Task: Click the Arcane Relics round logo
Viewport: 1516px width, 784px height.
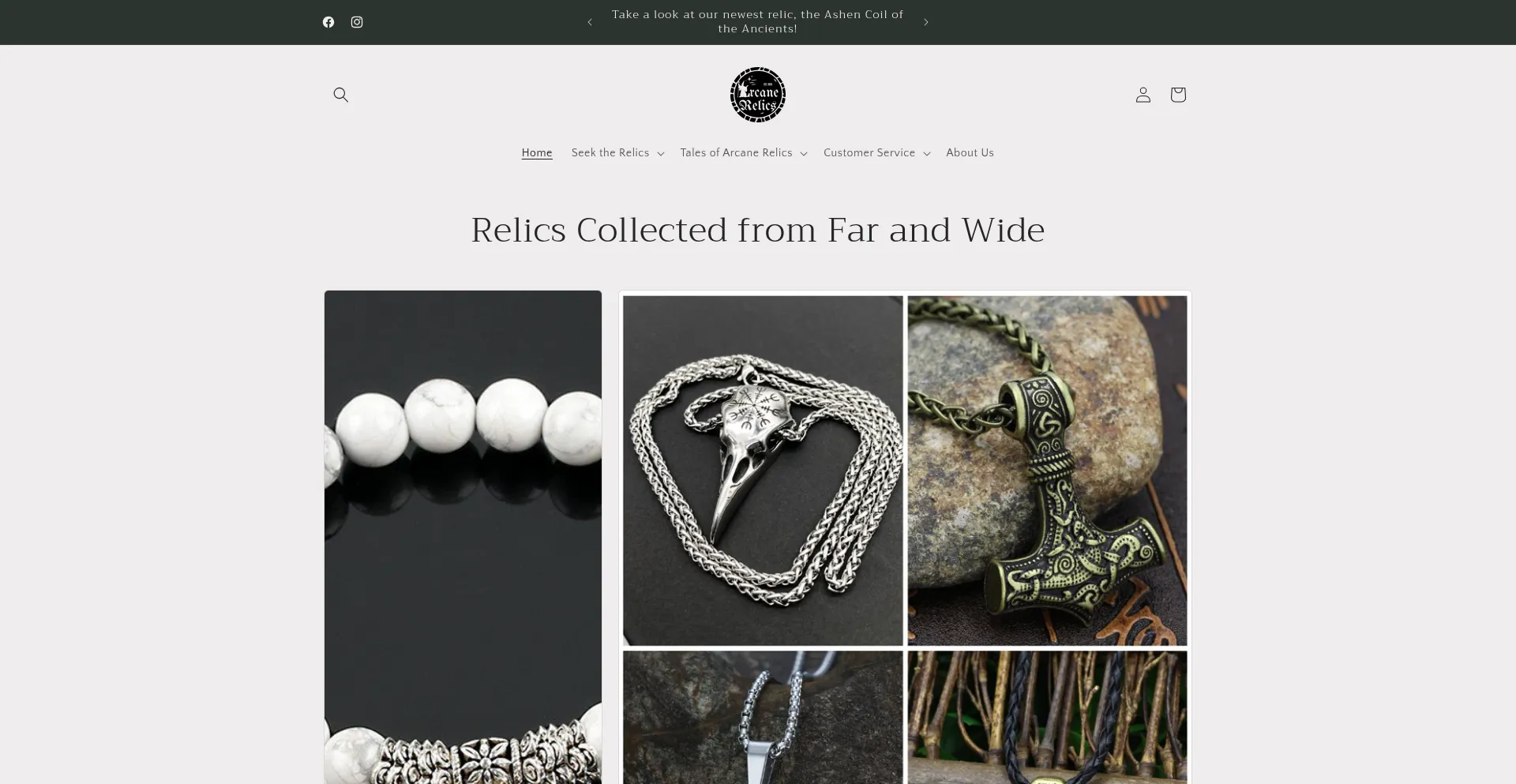Action: [758, 95]
